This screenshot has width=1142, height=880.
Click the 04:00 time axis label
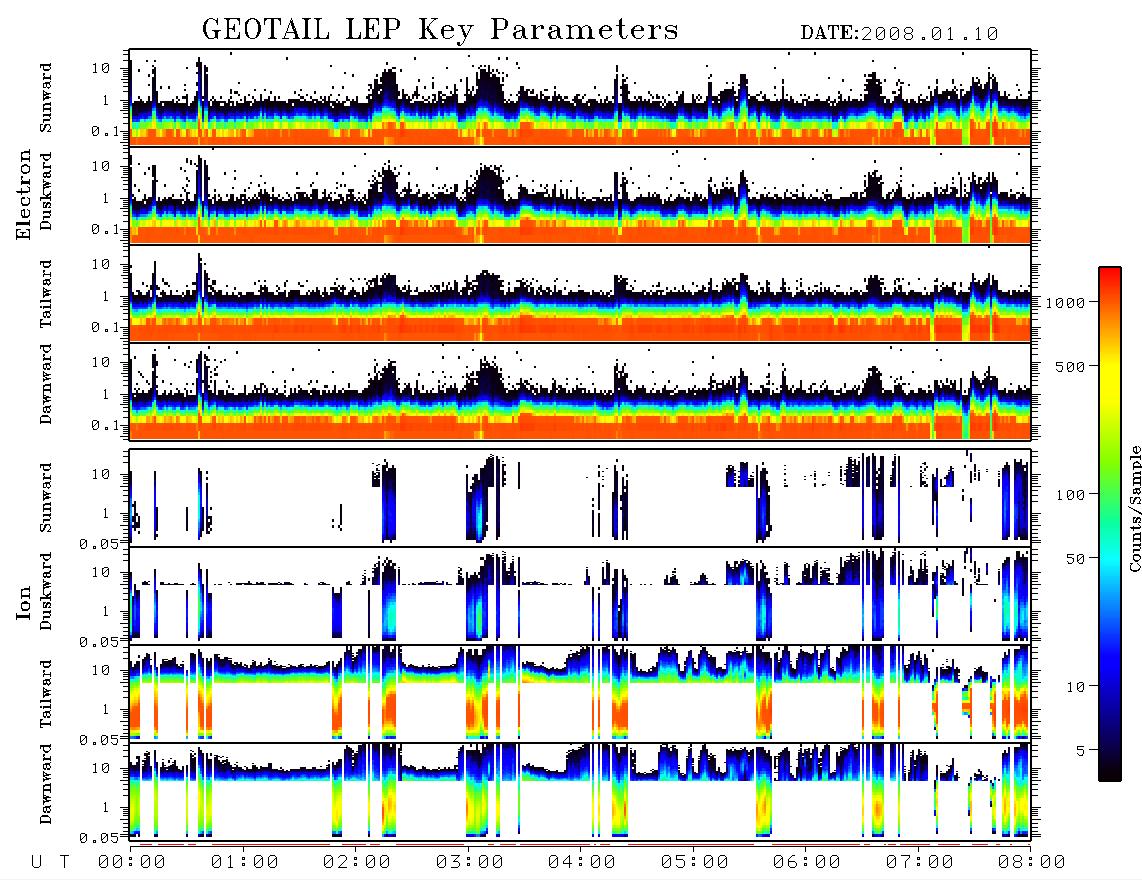[582, 863]
